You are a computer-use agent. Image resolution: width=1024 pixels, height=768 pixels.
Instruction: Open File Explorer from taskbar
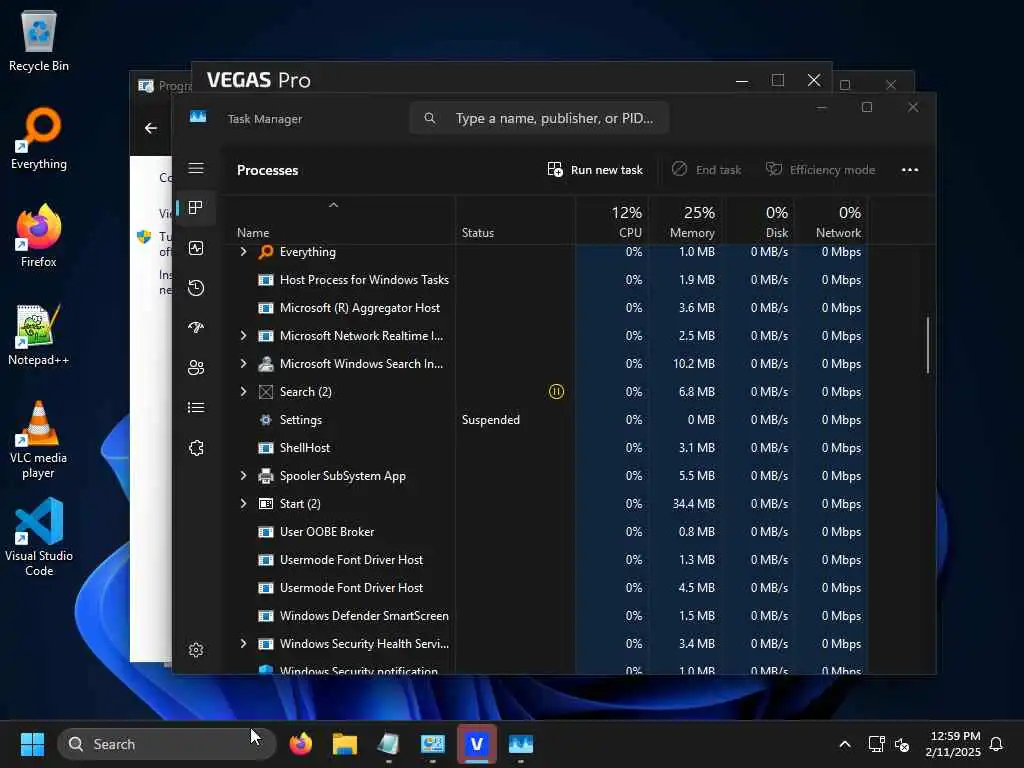345,744
